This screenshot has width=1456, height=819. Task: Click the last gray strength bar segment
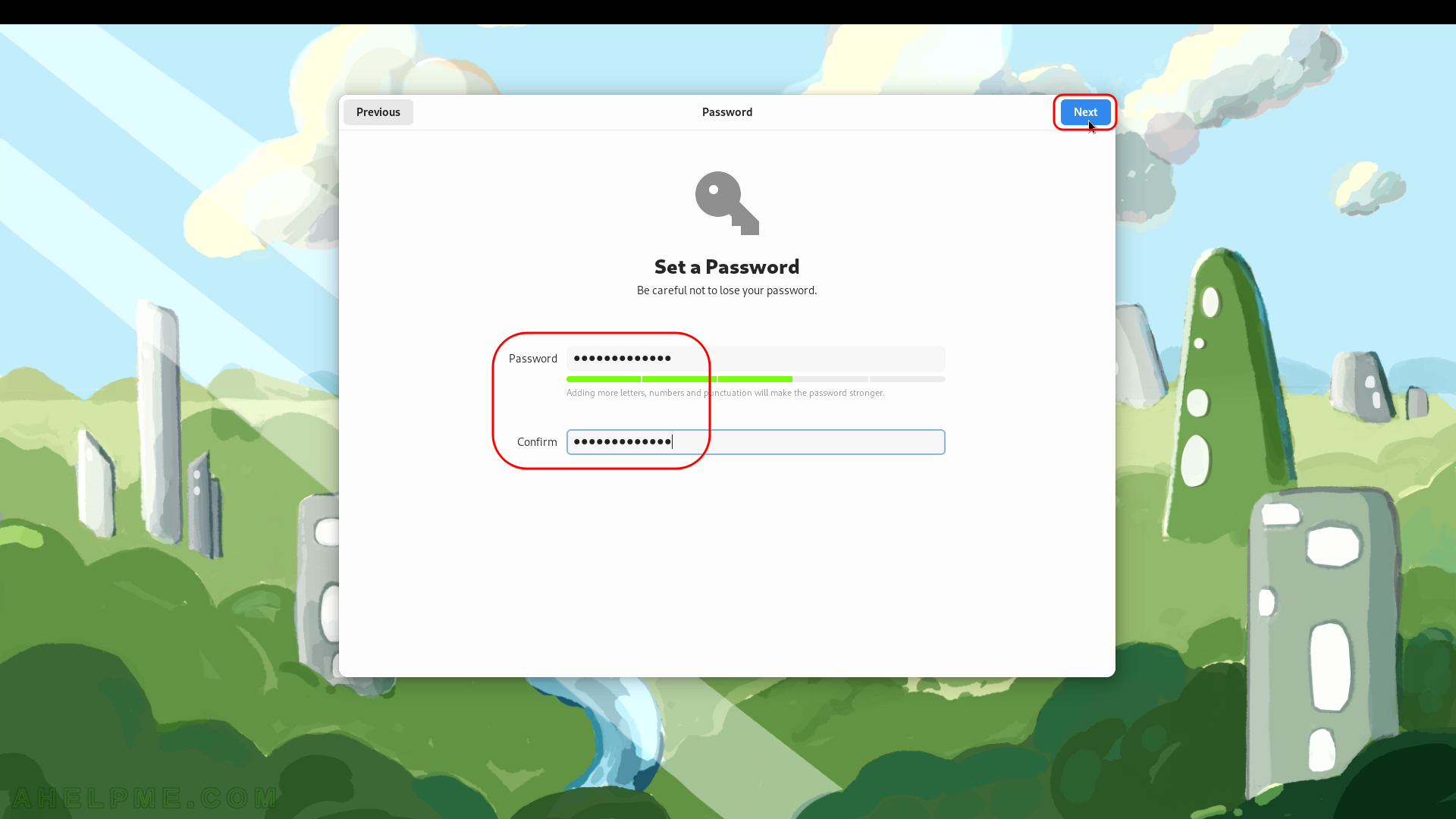coord(907,379)
